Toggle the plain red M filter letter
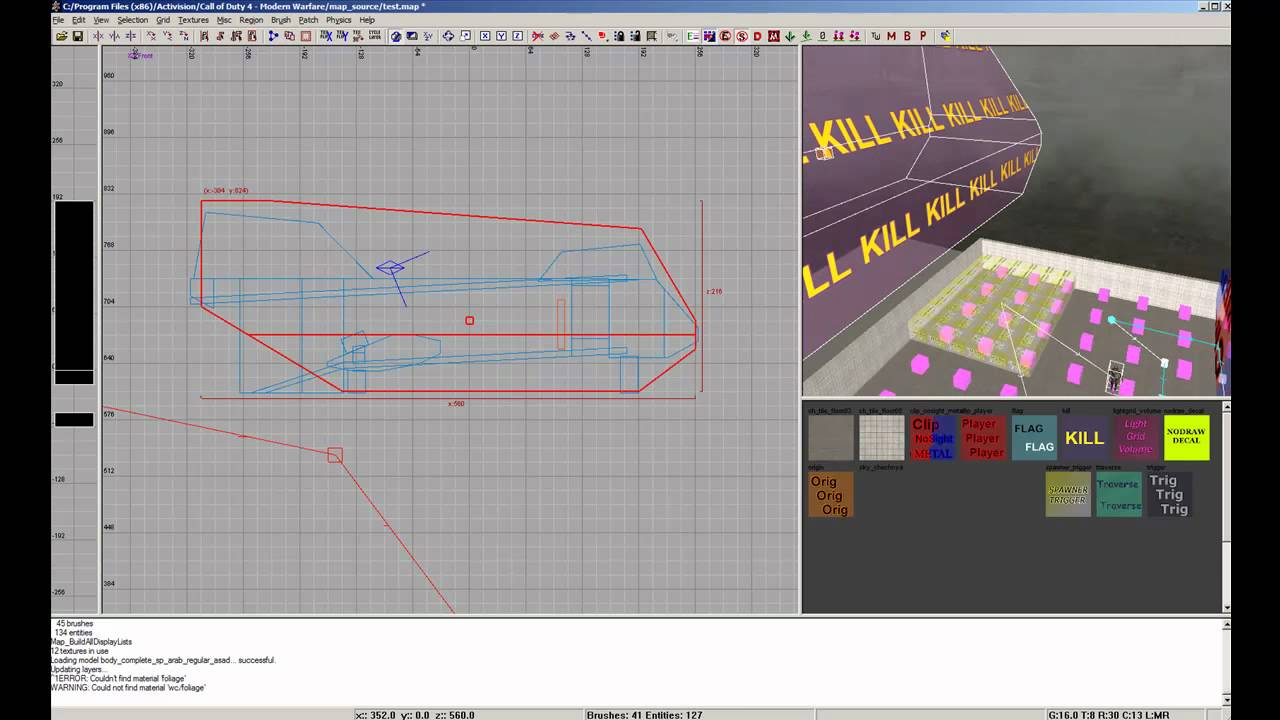This screenshot has width=1280, height=720. click(891, 36)
